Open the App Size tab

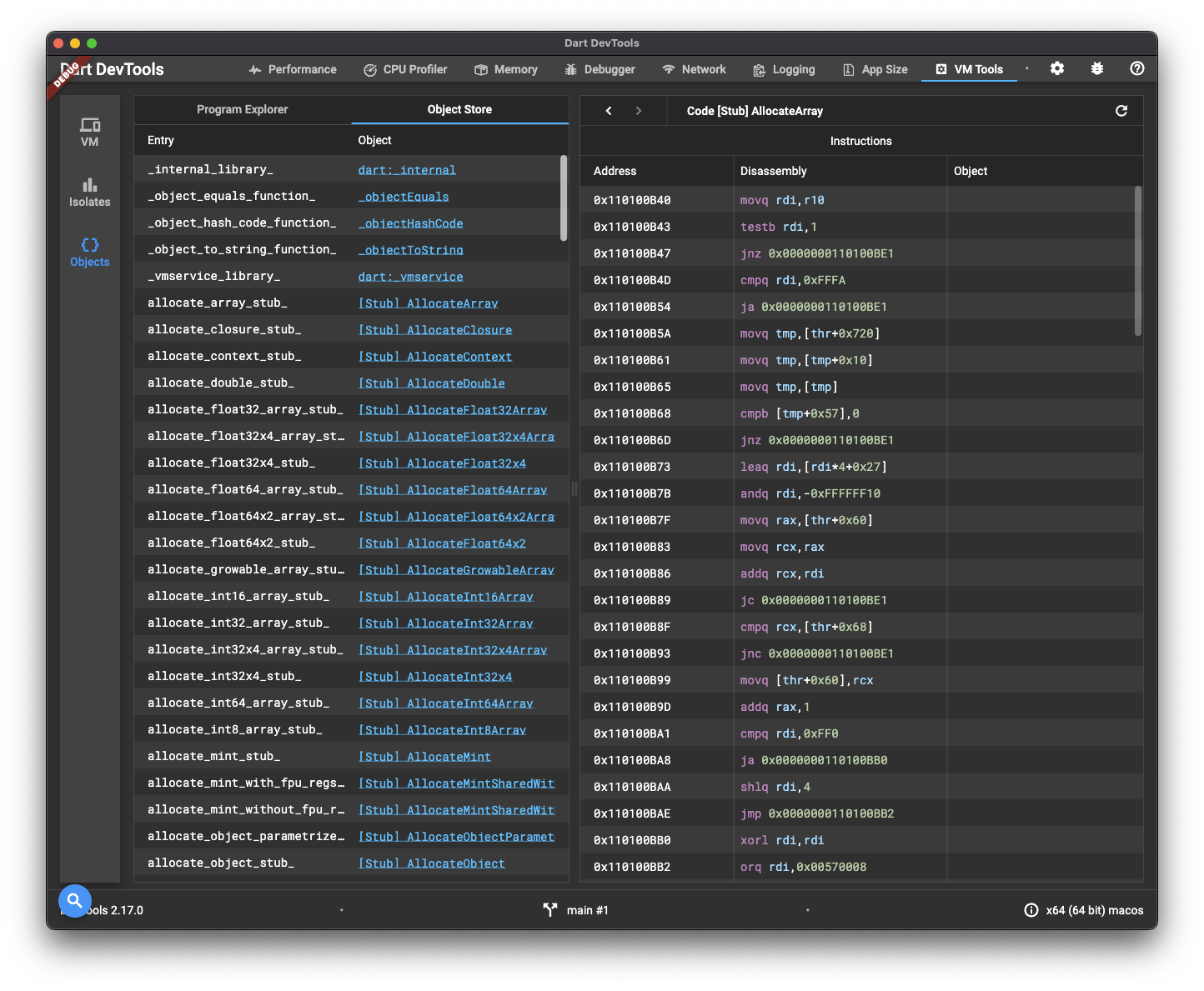pos(875,69)
